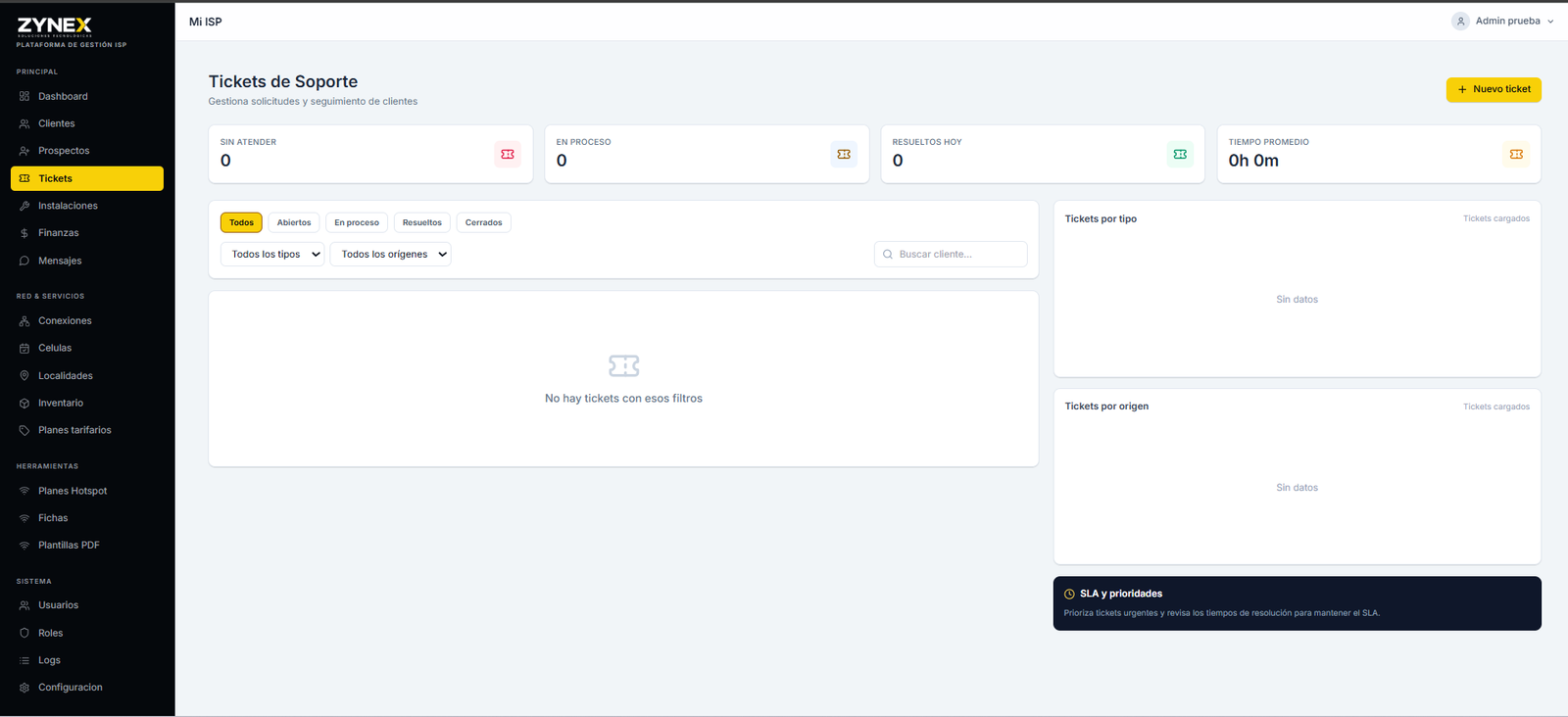Image resolution: width=1568 pixels, height=717 pixels.
Task: Click the Configuracion gear icon
Action: point(24,688)
